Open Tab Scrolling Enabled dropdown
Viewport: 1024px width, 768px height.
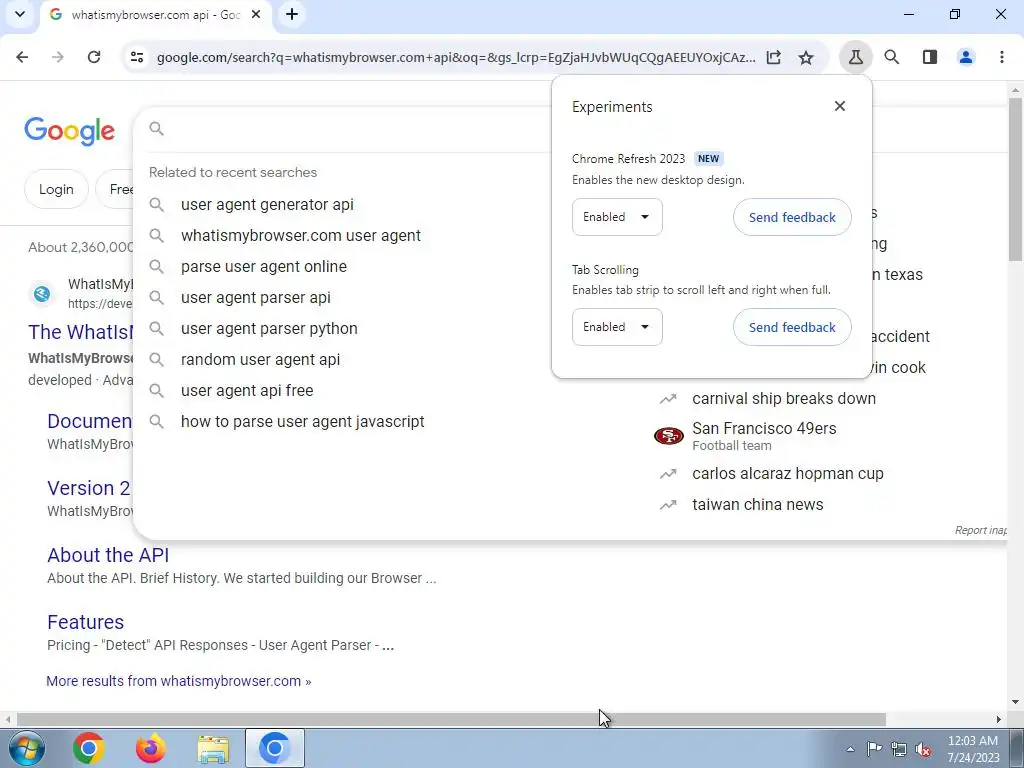[617, 327]
